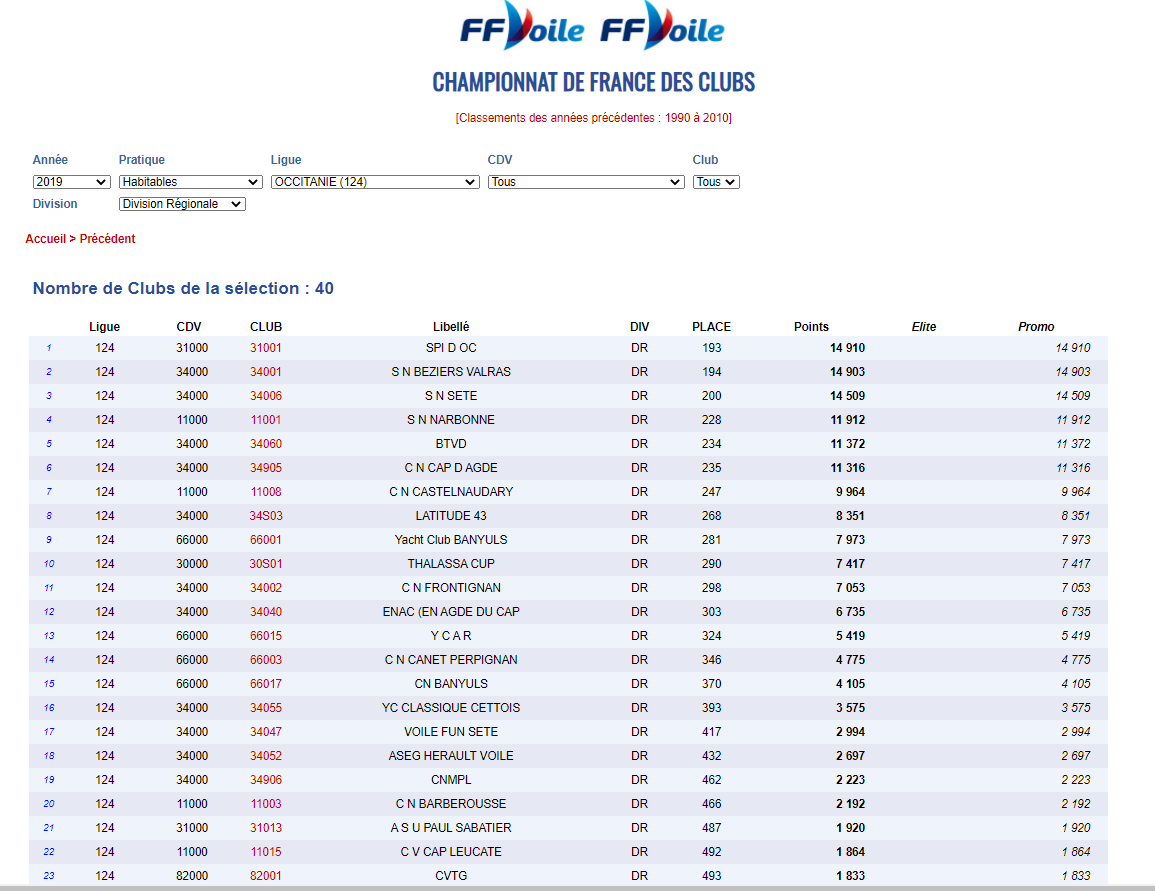This screenshot has width=1155, height=891.
Task: Open club code 31001 SPI D OC
Action: click(x=266, y=348)
